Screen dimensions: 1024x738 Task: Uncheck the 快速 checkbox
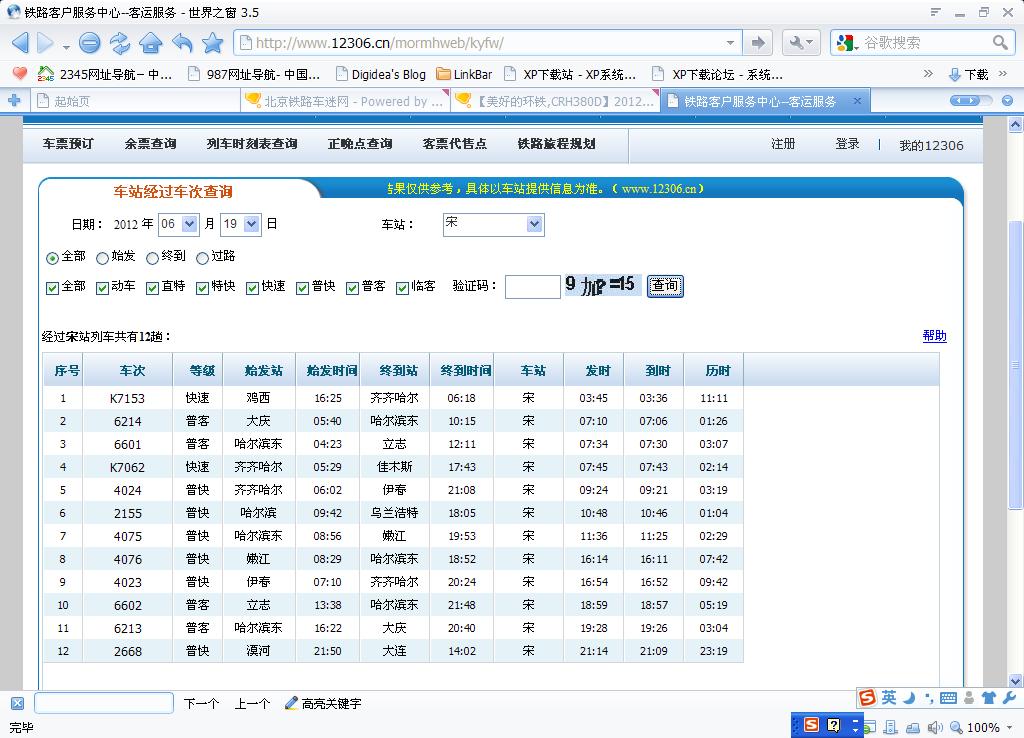click(x=252, y=288)
